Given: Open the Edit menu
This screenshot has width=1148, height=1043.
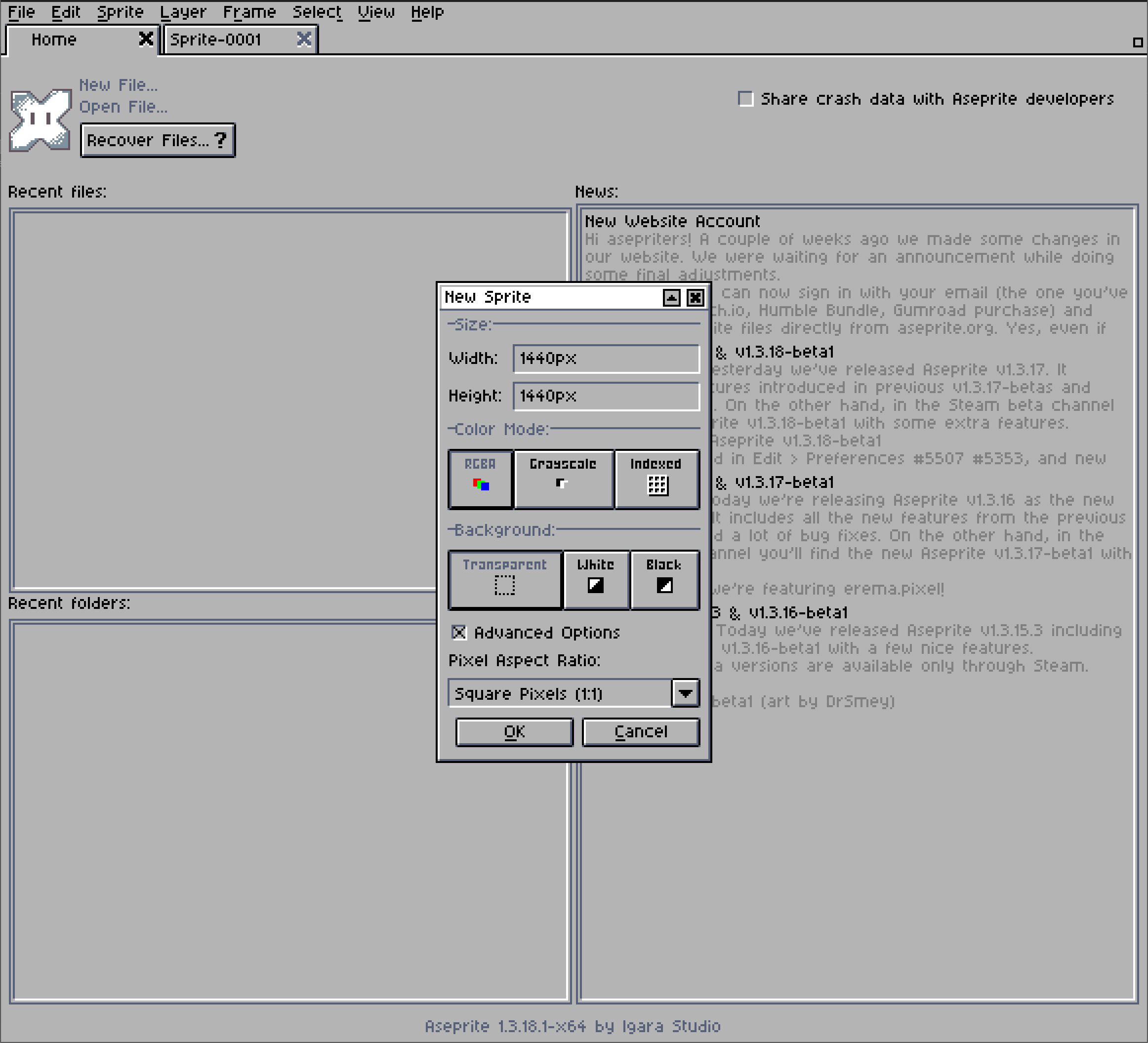Looking at the screenshot, I should pos(66,12).
